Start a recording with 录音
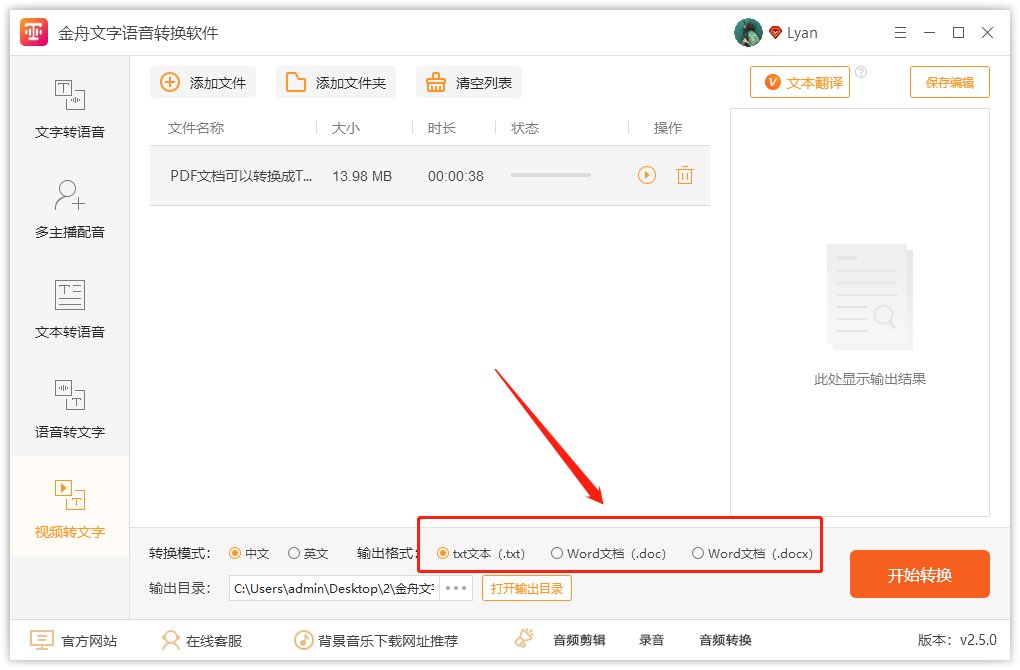 (x=651, y=640)
